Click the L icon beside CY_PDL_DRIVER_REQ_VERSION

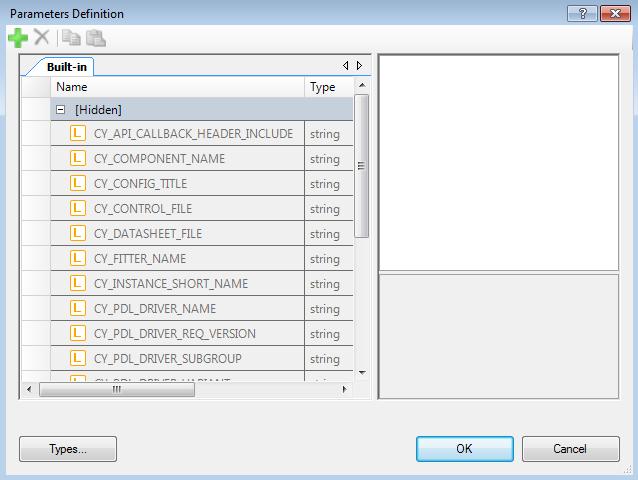coord(78,333)
